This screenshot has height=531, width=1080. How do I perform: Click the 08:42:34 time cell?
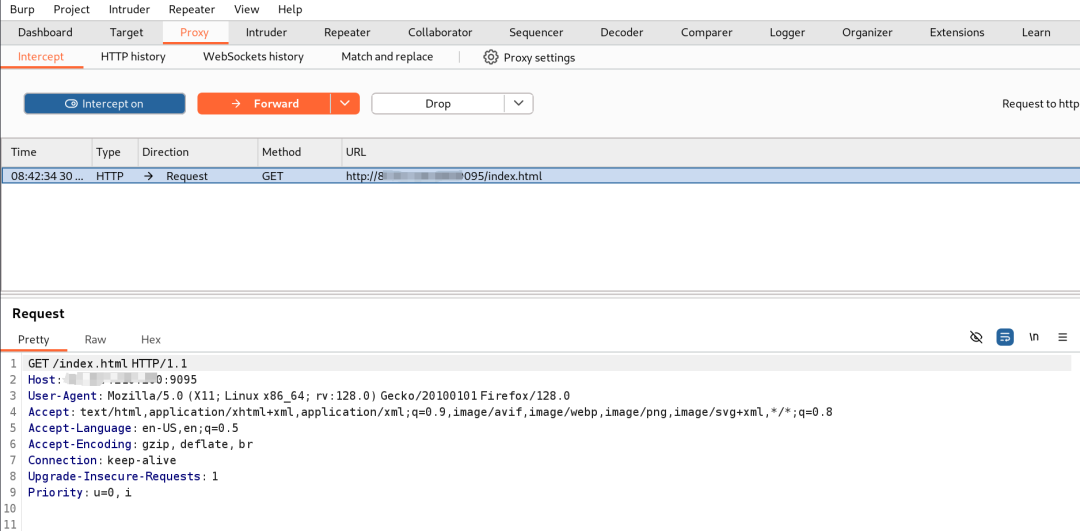[47, 176]
